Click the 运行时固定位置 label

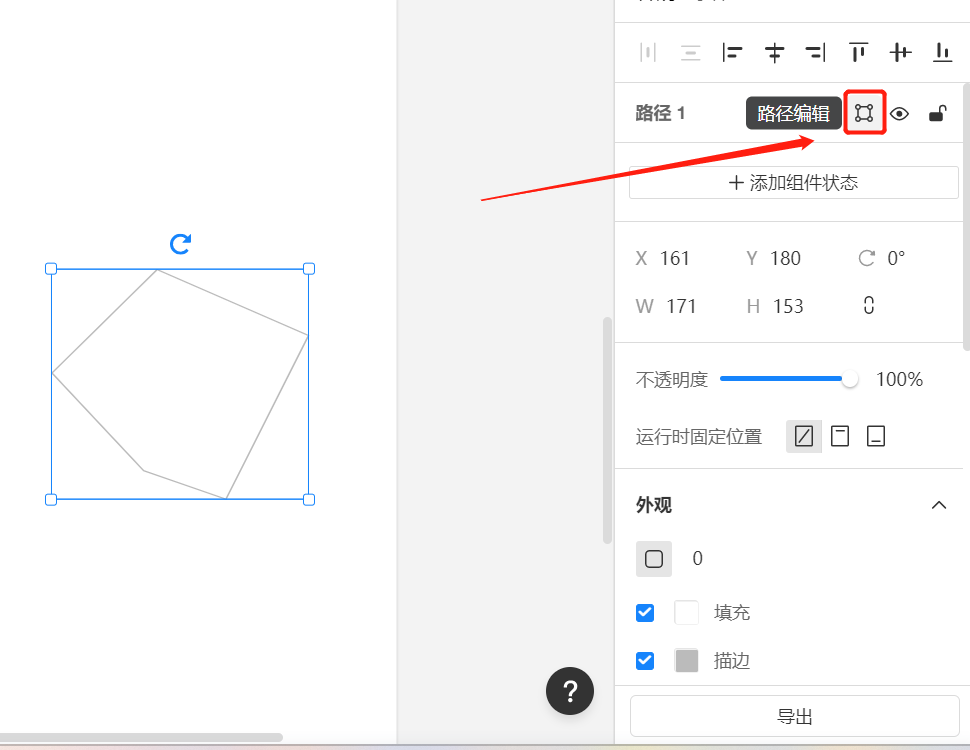click(698, 437)
